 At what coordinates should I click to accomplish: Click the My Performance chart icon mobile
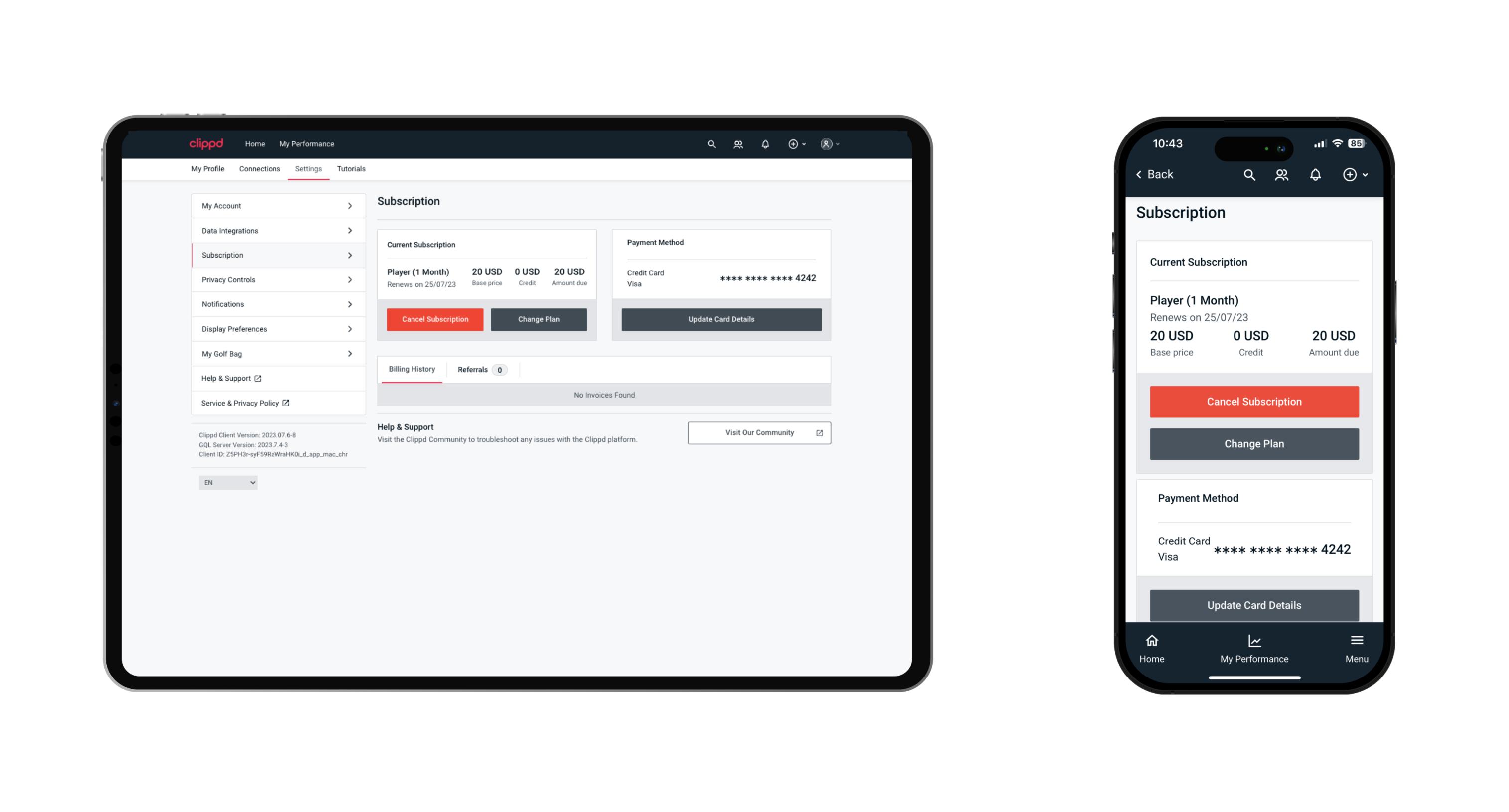click(1253, 641)
